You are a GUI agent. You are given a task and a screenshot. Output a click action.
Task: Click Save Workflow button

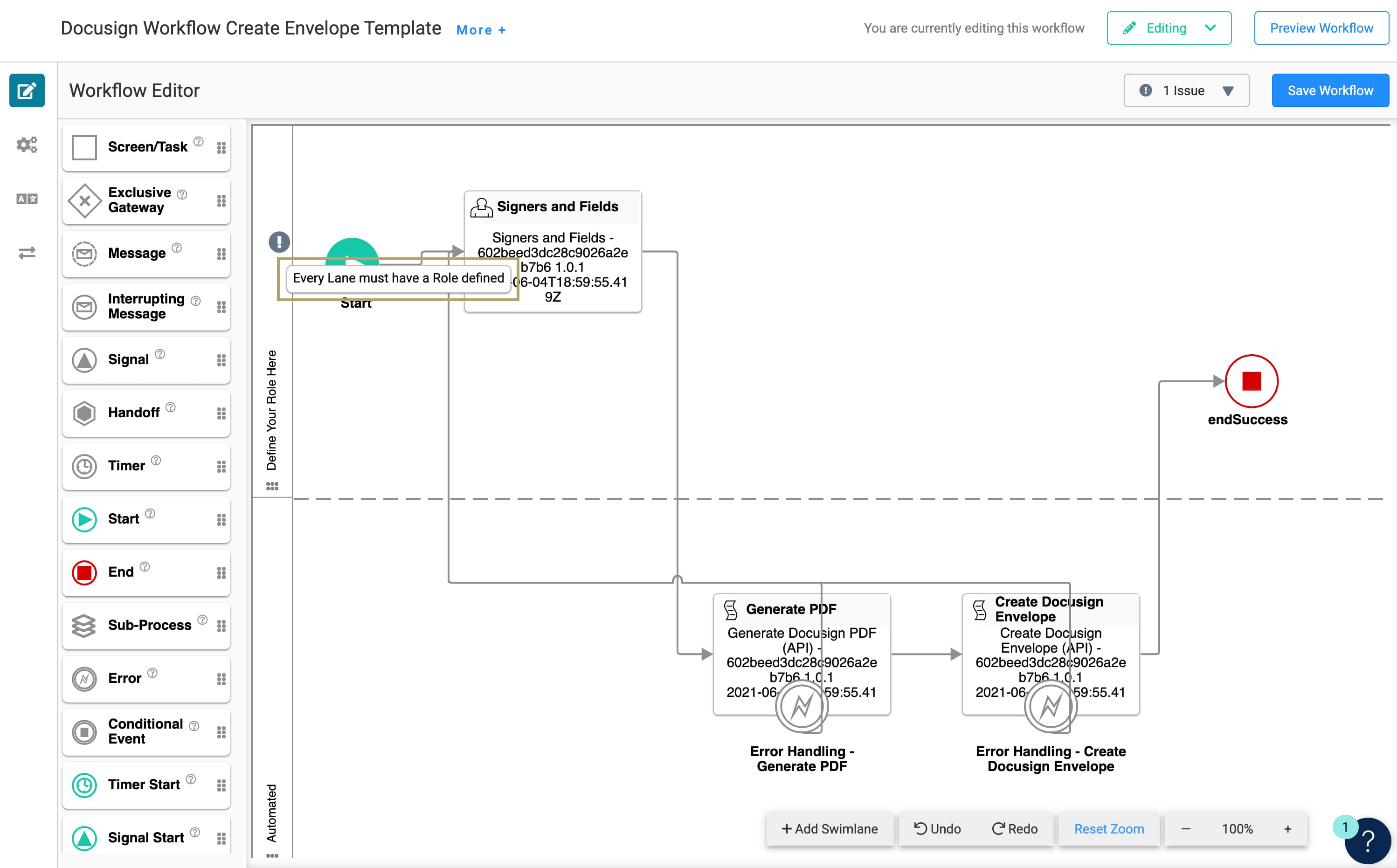click(x=1330, y=90)
